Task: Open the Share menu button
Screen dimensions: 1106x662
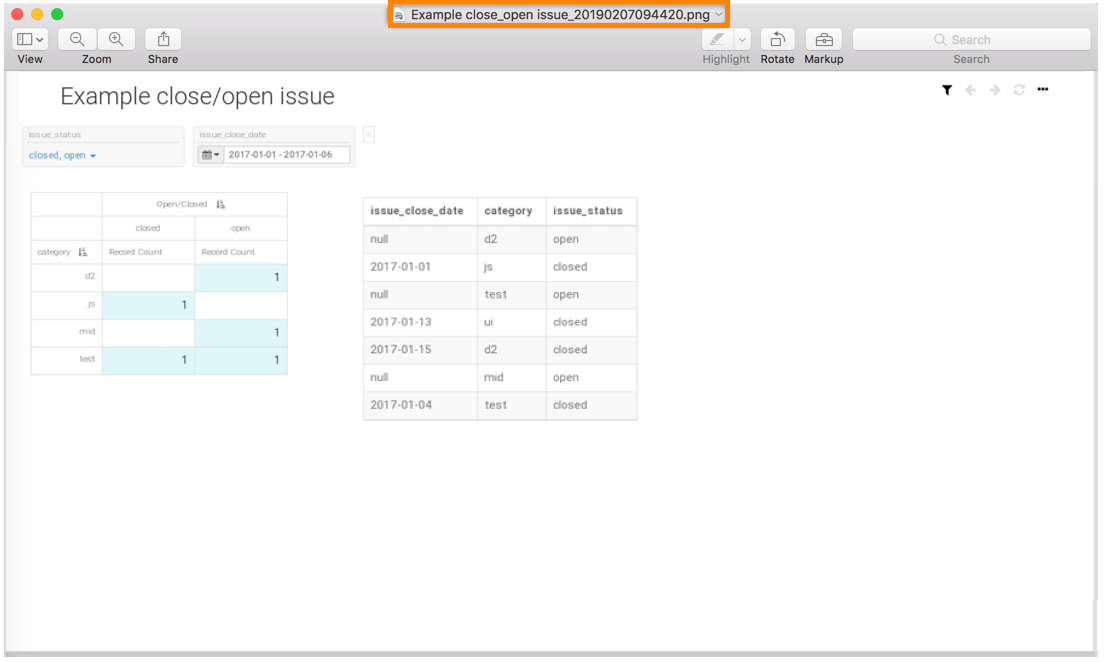Action: tap(163, 39)
